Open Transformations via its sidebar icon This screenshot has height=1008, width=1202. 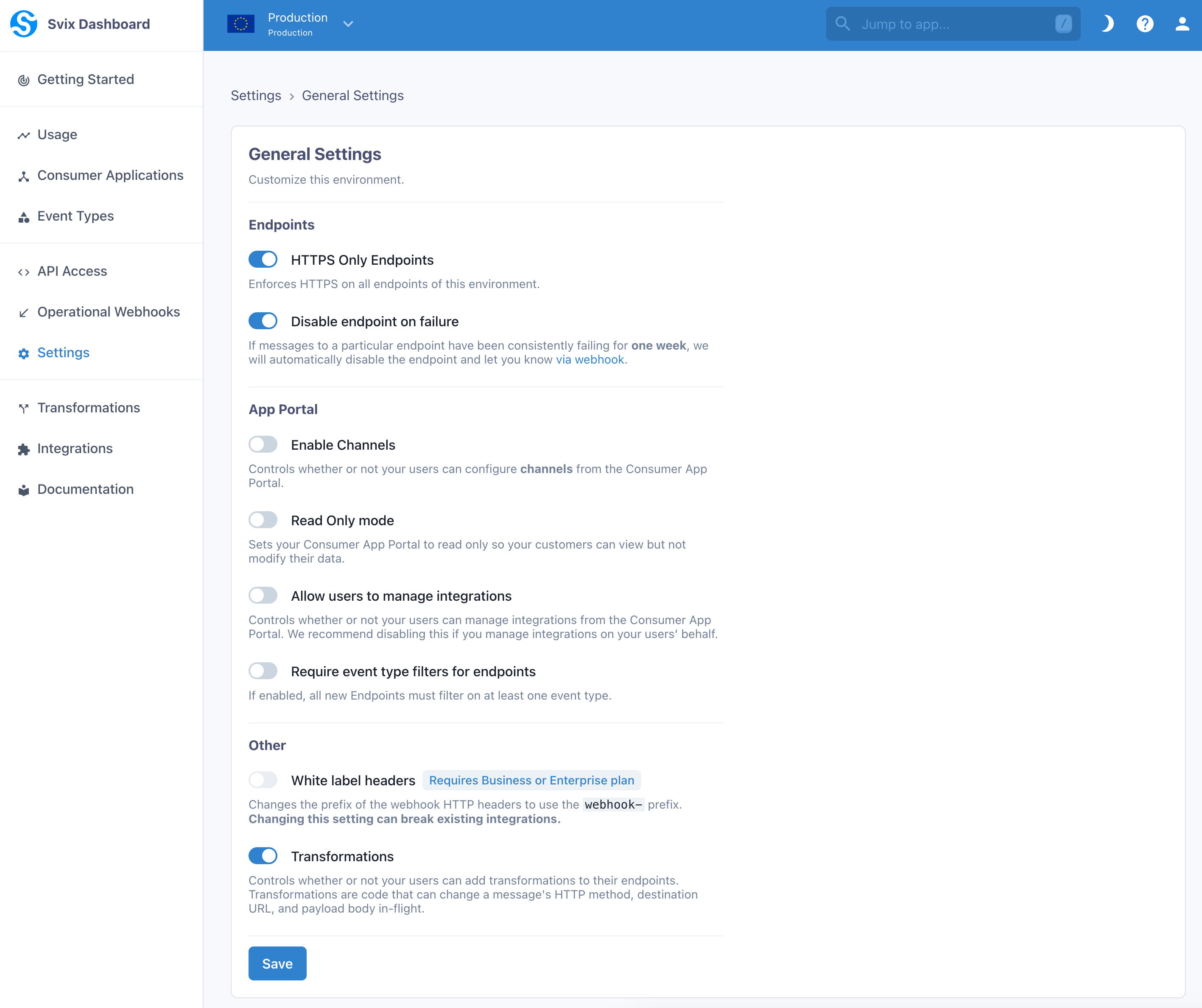coord(23,408)
